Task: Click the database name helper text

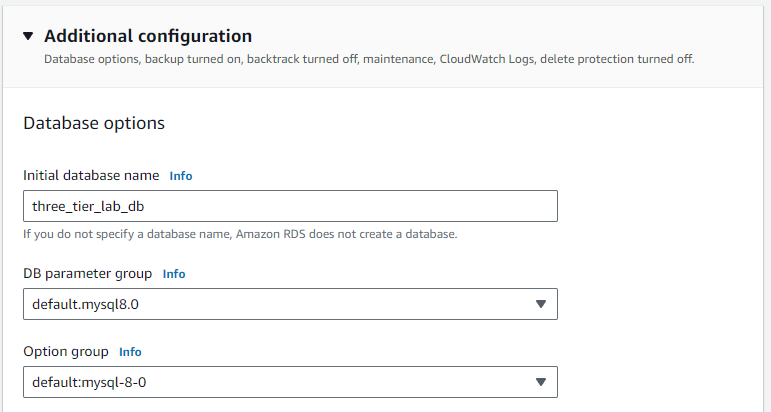Action: click(240, 234)
